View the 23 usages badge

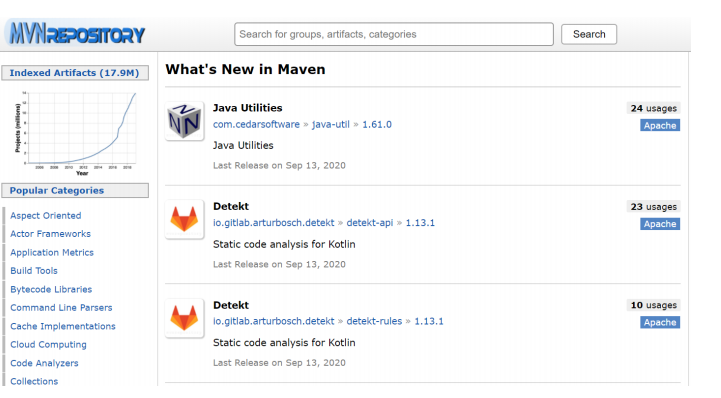pyautogui.click(x=653, y=206)
